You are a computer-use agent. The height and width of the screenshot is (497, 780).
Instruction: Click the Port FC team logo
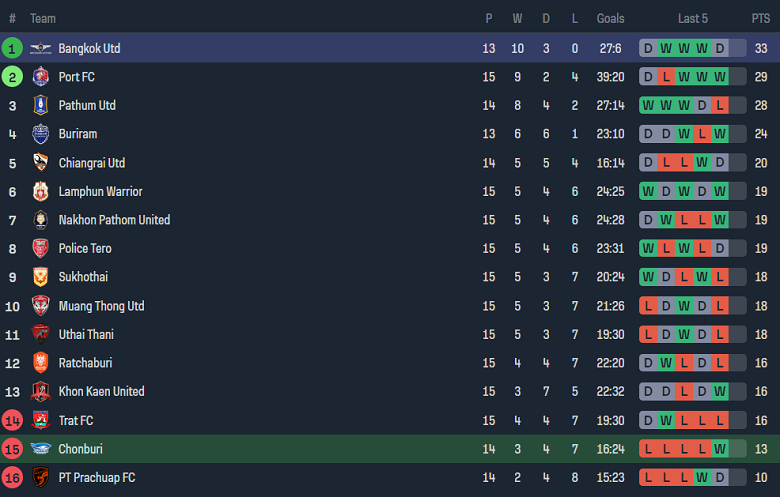(x=40, y=77)
